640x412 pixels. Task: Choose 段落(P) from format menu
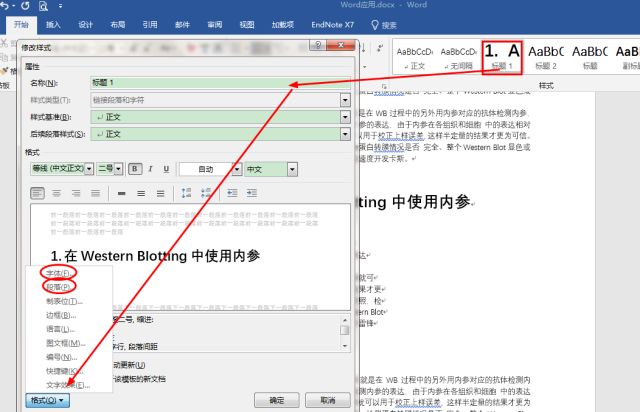[x=60, y=287]
